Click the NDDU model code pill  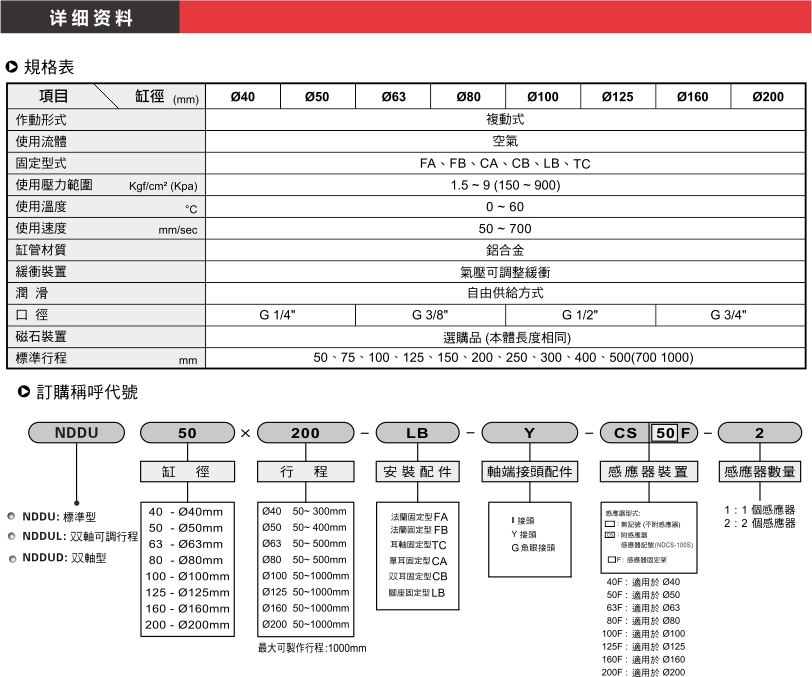point(77,433)
